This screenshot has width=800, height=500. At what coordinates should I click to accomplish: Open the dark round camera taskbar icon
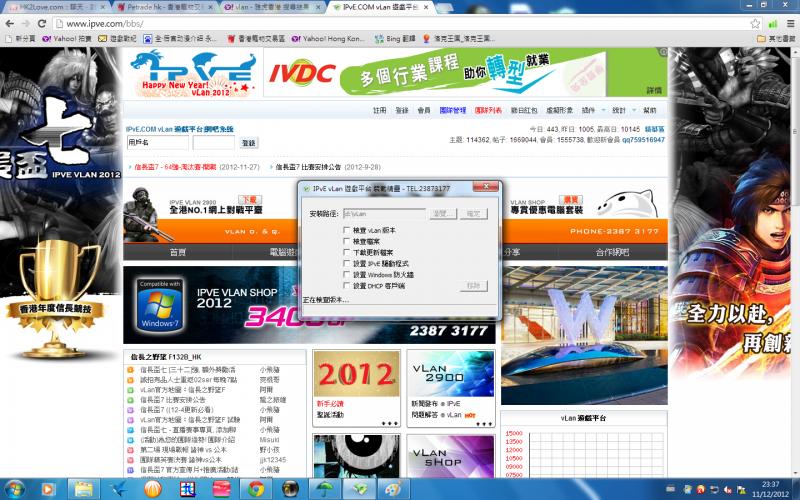290,489
